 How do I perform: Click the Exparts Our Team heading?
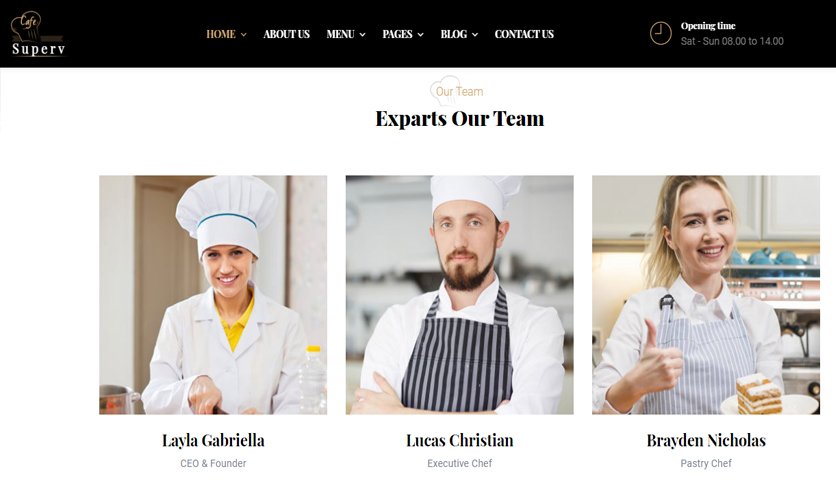[x=460, y=118]
